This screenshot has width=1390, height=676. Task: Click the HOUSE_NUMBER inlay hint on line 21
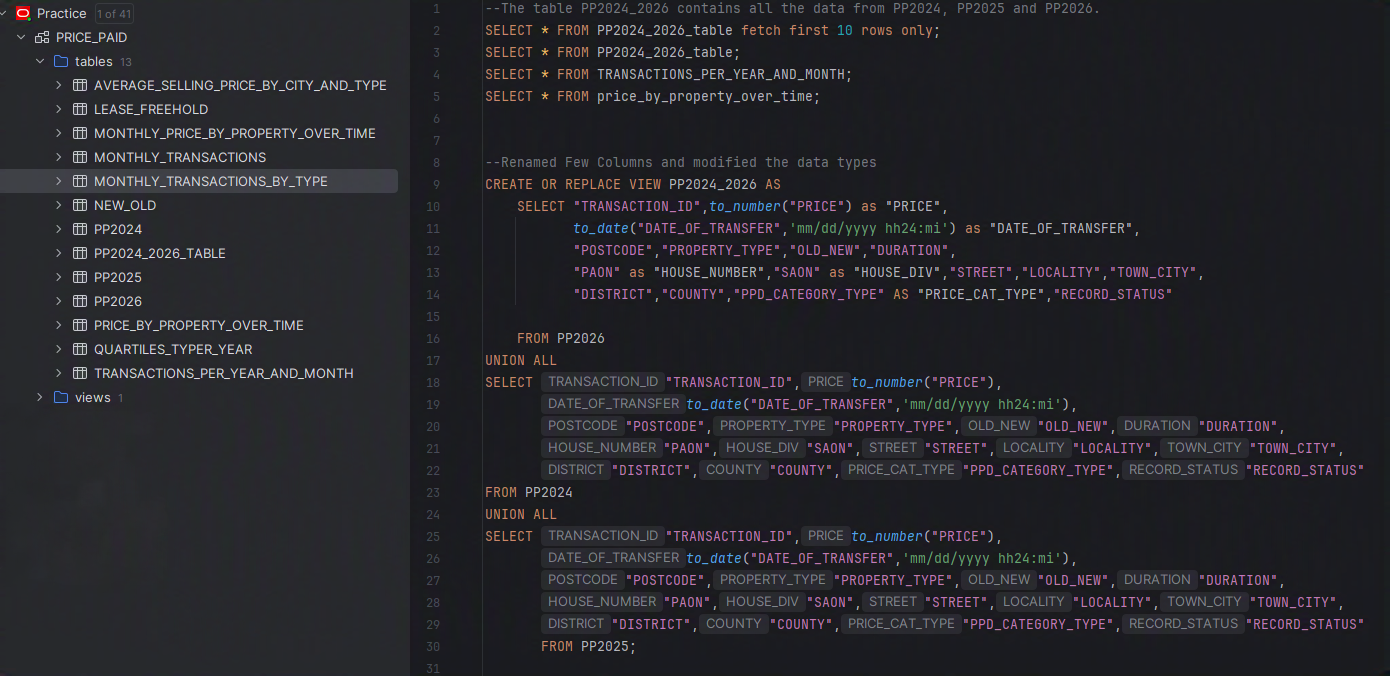[602, 447]
